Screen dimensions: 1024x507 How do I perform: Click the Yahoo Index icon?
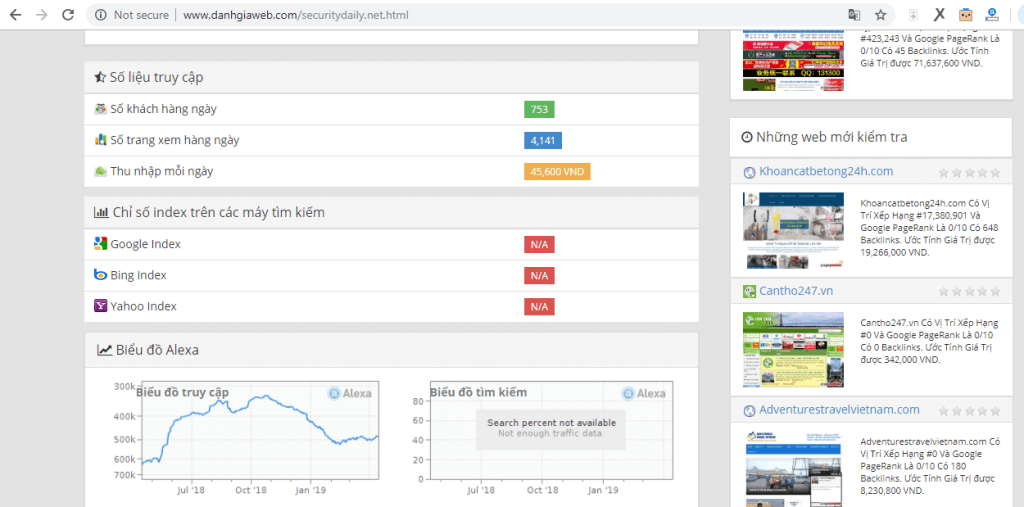100,306
